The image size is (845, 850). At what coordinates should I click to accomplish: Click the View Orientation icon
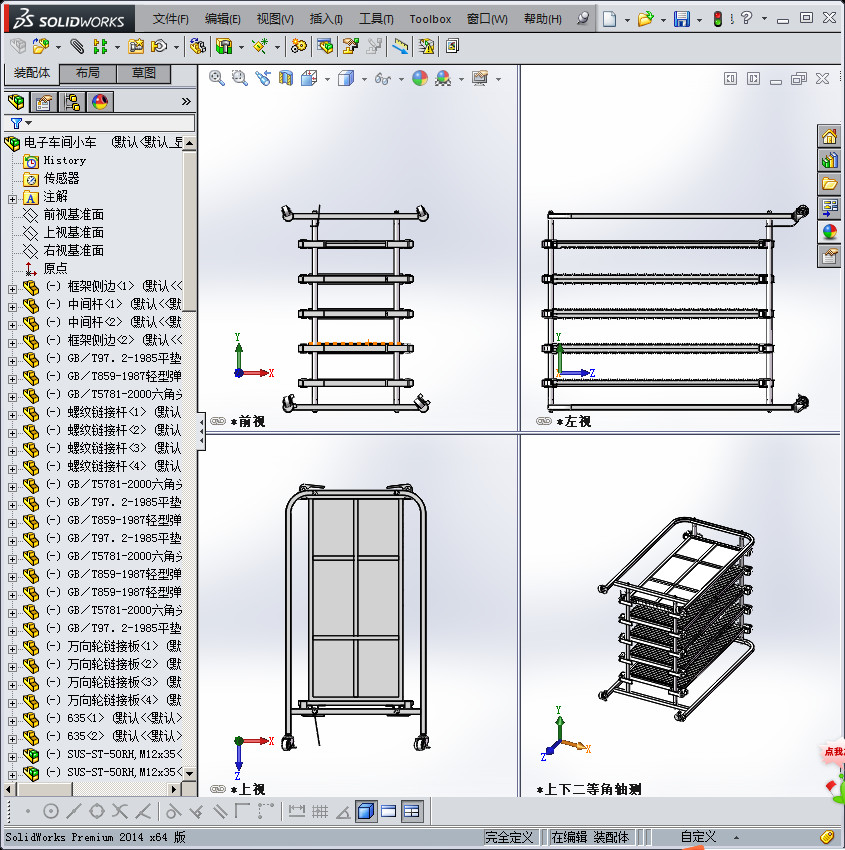click(x=309, y=78)
